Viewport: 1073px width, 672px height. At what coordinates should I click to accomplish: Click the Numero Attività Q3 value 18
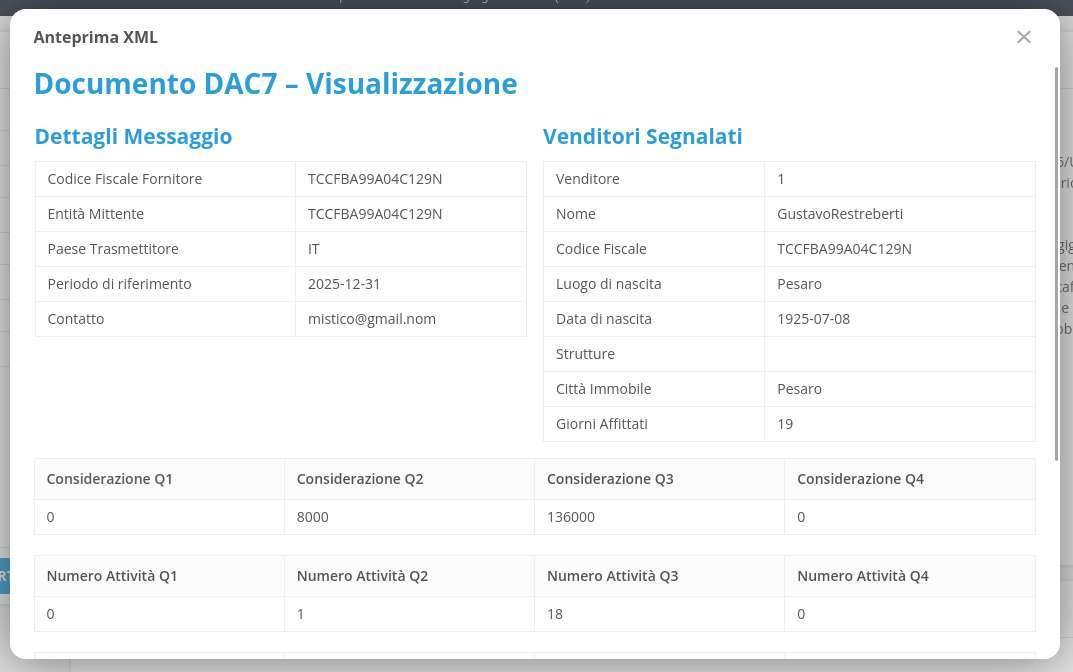coord(555,614)
